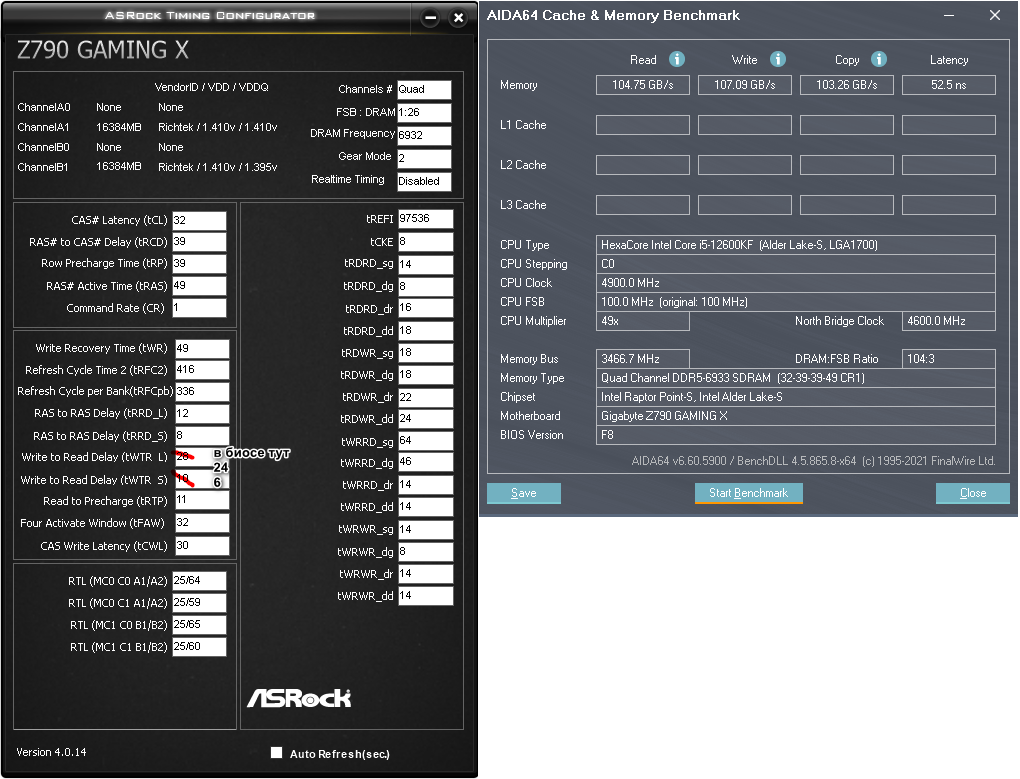Click the ASRock logo
The width and height of the screenshot is (1020, 779).
[299, 698]
